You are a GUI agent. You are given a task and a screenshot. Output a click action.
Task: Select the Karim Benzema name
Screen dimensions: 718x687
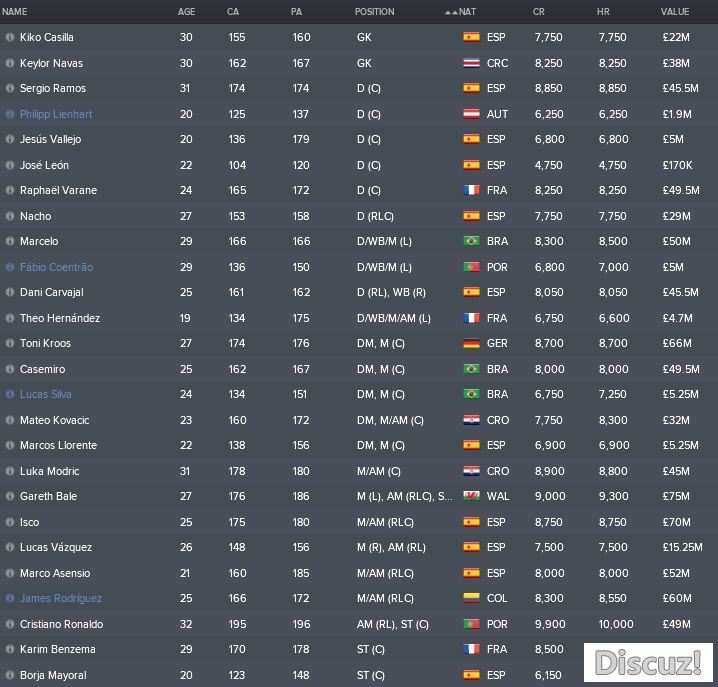58,649
